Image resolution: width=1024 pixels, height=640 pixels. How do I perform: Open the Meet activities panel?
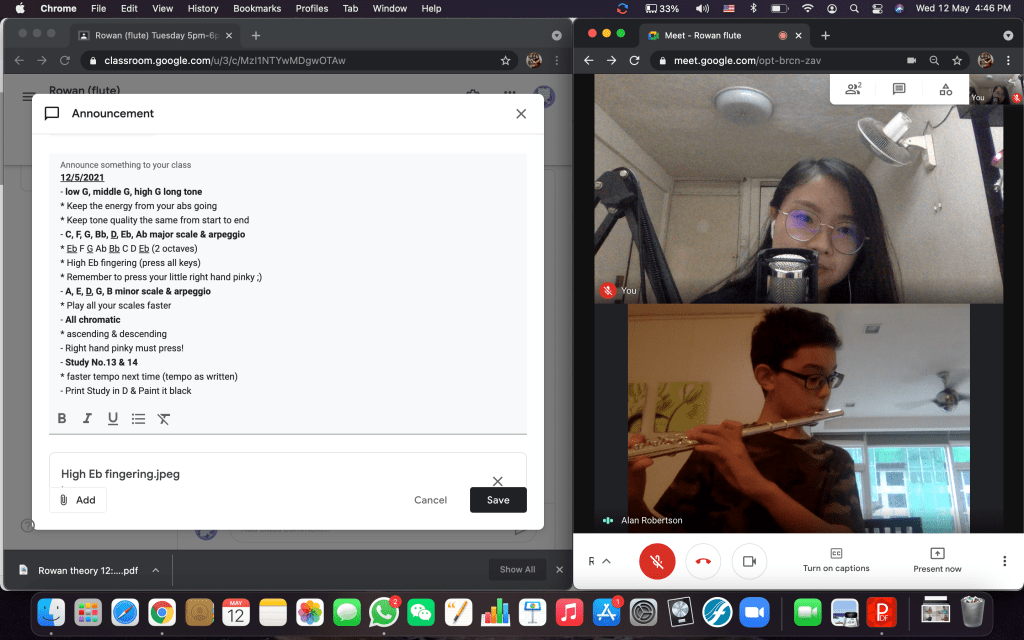pyautogui.click(x=945, y=89)
